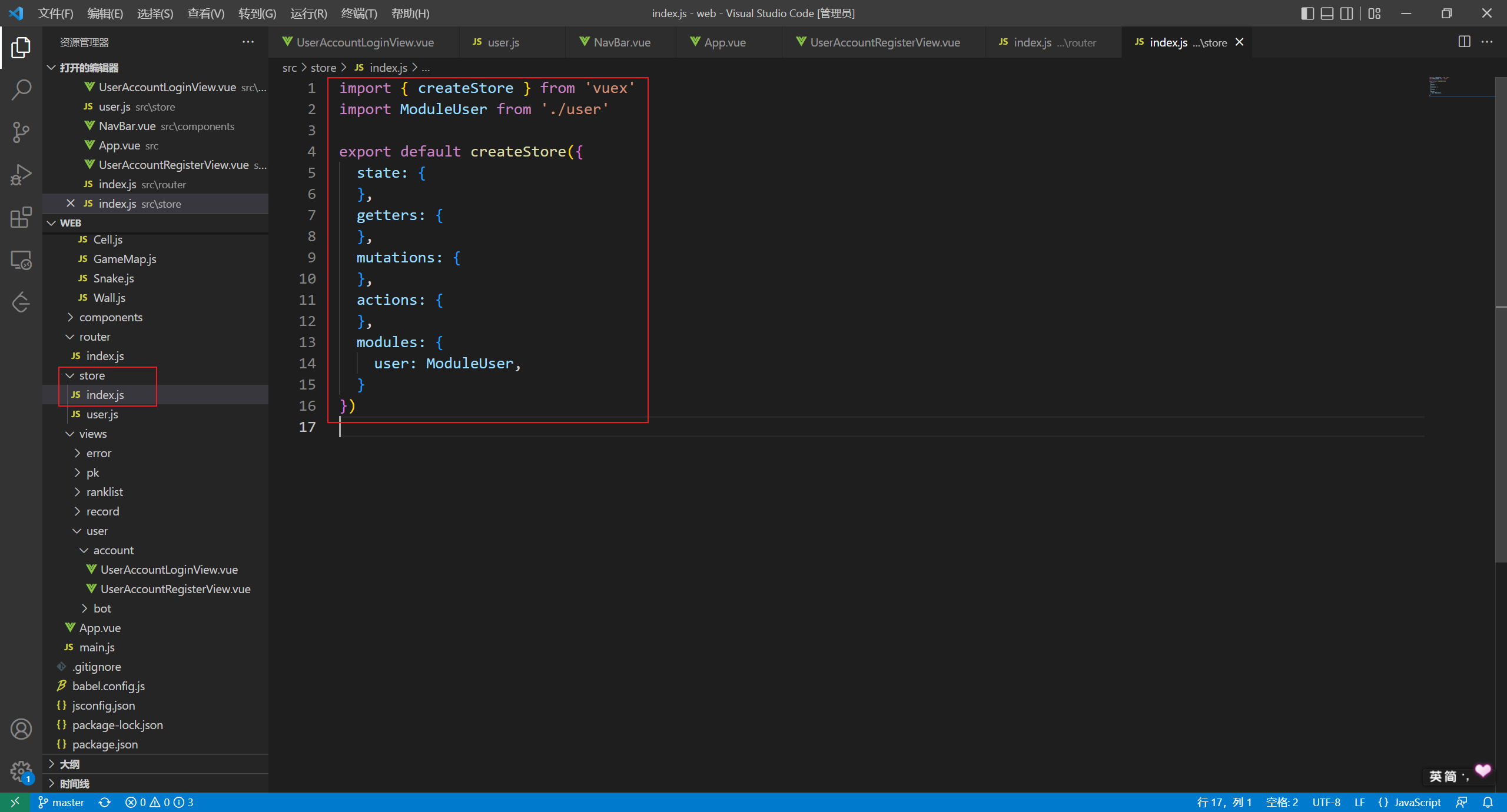
Task: Open App.vue tab in editor
Action: [x=726, y=41]
